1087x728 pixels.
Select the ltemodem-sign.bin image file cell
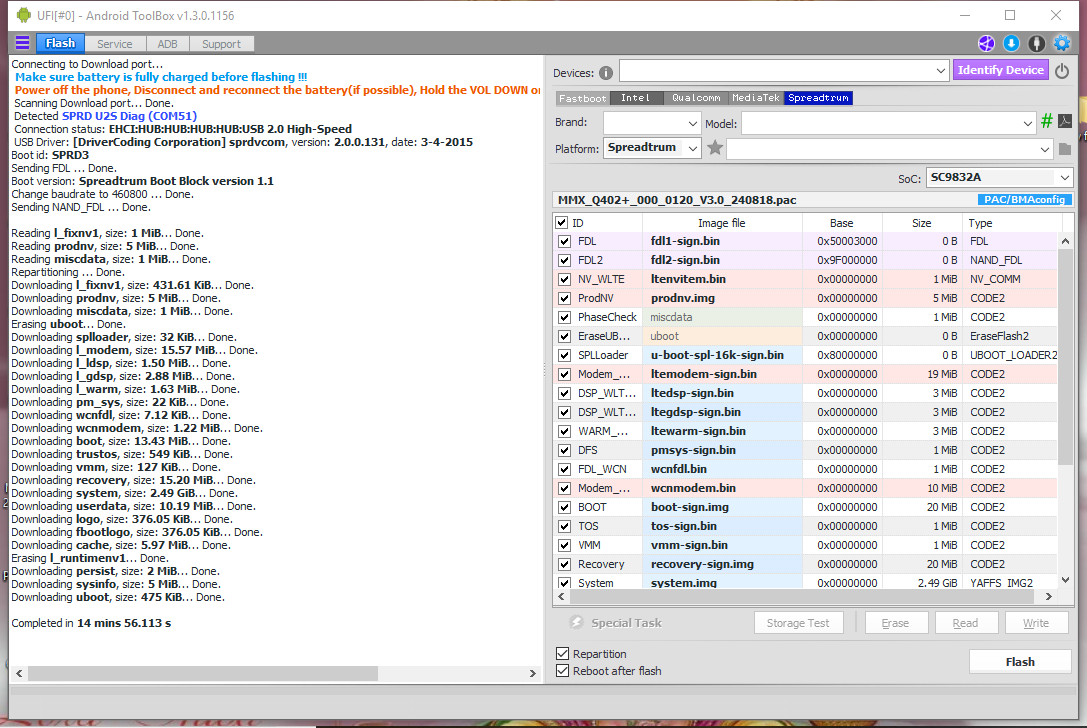click(723, 374)
